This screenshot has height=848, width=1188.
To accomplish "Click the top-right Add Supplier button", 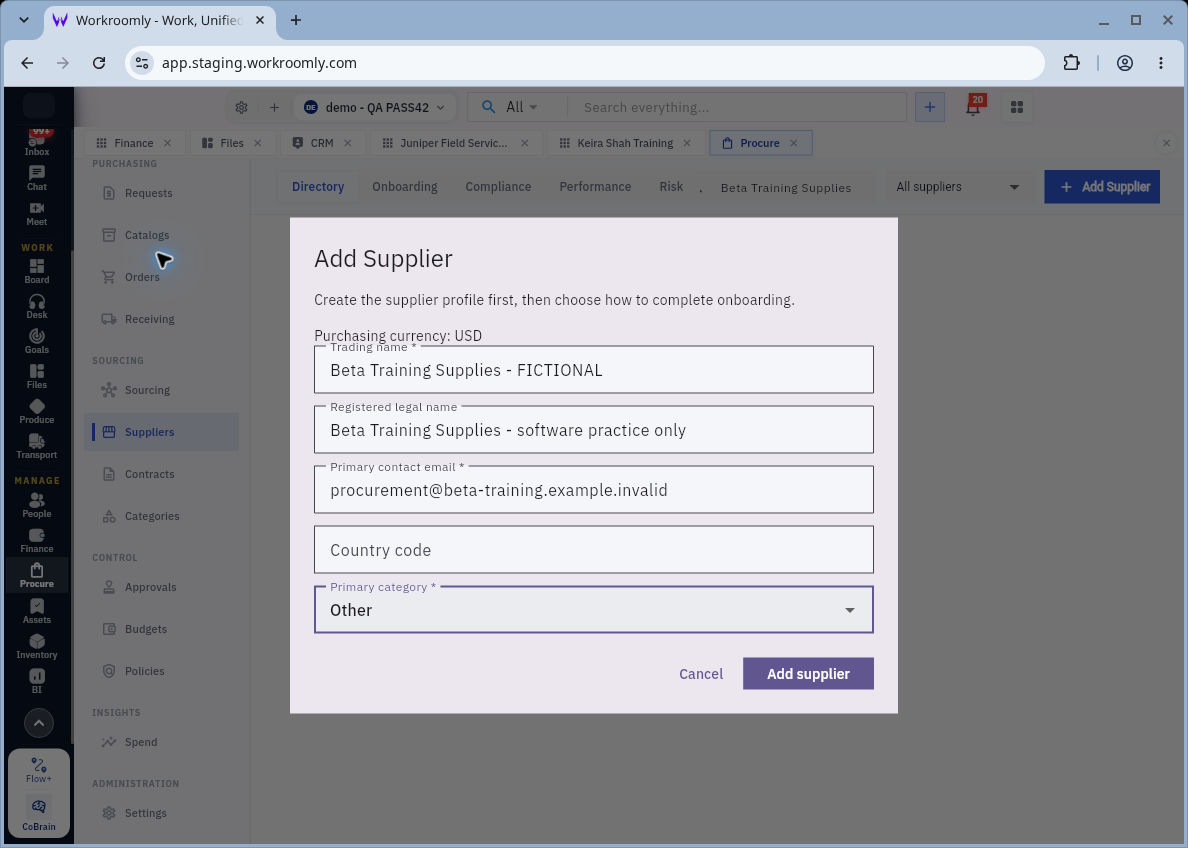I will coord(1102,186).
